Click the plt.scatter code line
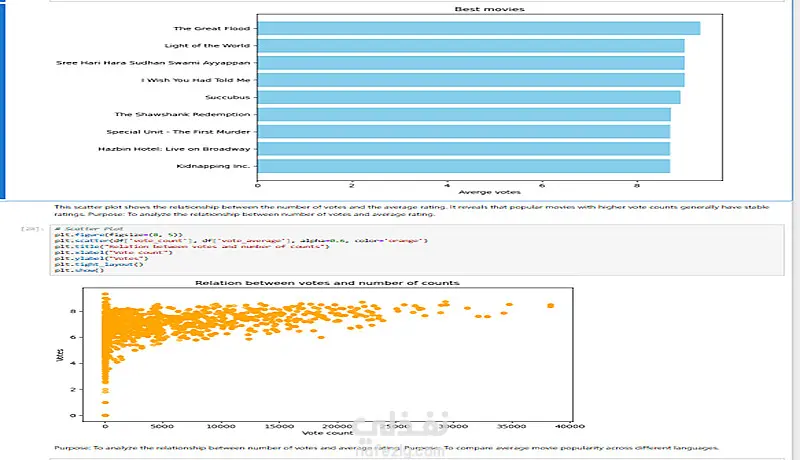The image size is (800, 460). click(241, 241)
